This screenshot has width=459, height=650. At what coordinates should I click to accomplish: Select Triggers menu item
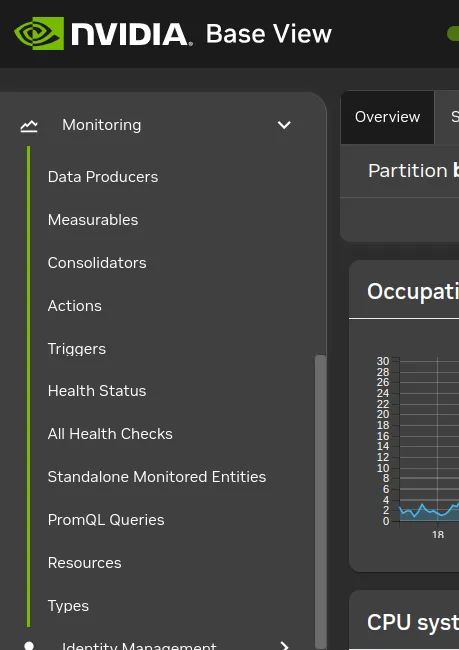(x=77, y=349)
